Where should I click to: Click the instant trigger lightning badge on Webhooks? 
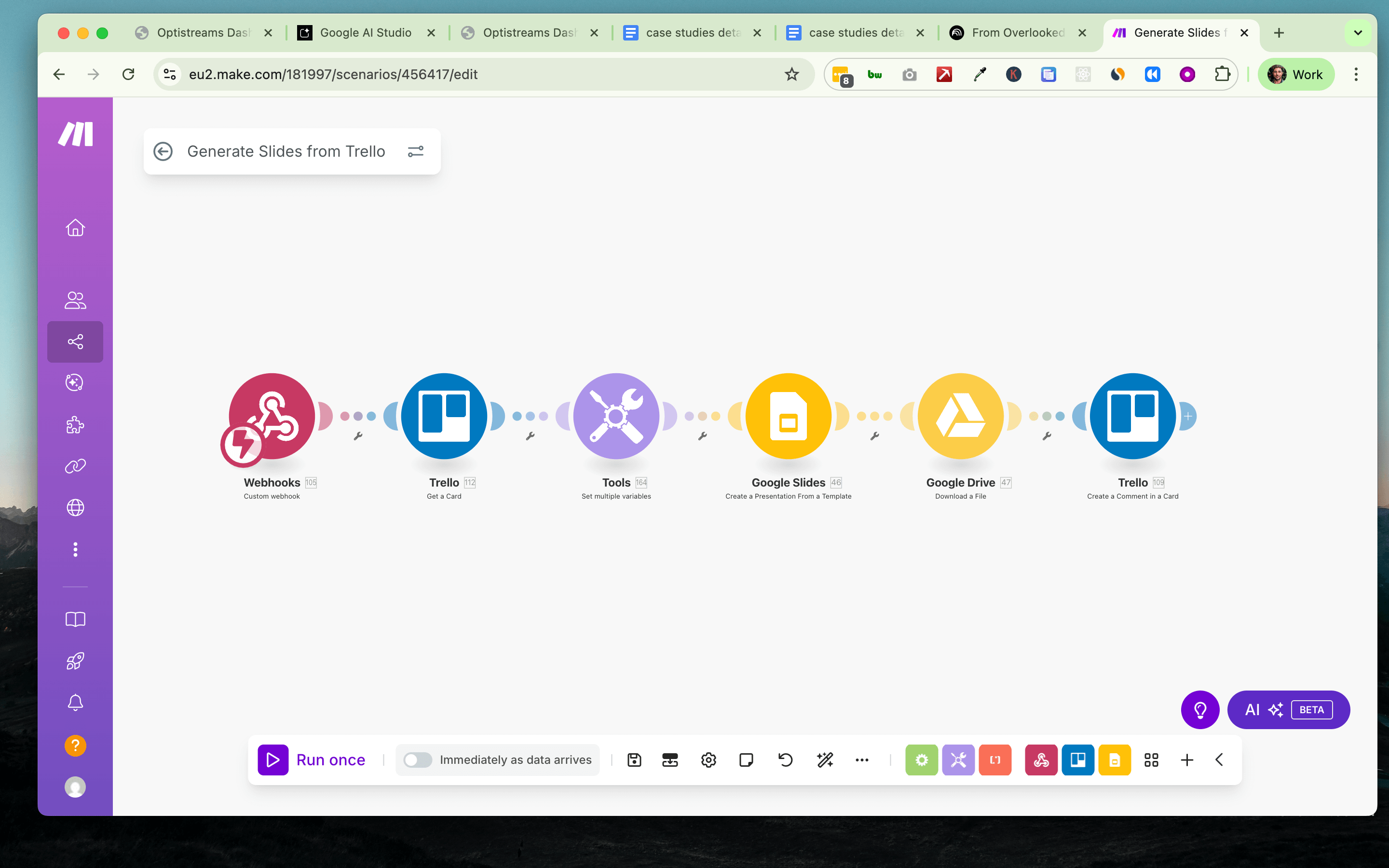tap(242, 445)
